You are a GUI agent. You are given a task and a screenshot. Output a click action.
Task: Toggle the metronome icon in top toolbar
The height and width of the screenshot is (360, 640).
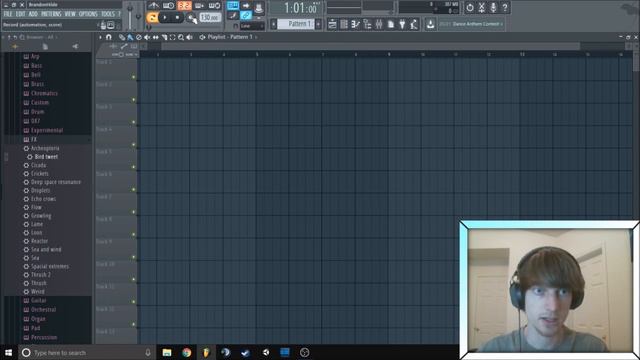click(x=153, y=5)
